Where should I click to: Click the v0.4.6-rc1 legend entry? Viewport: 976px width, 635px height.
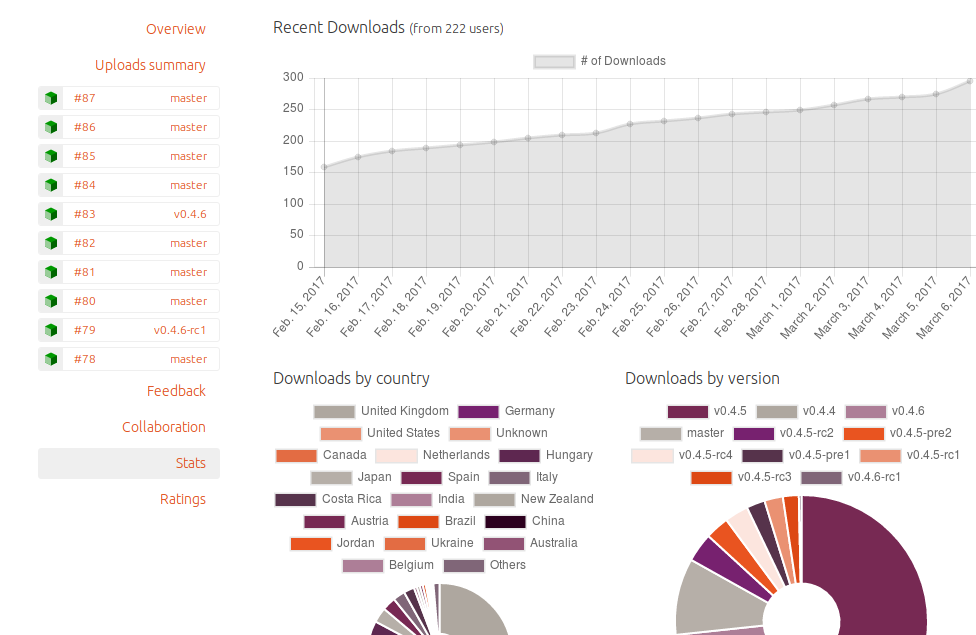(x=850, y=477)
